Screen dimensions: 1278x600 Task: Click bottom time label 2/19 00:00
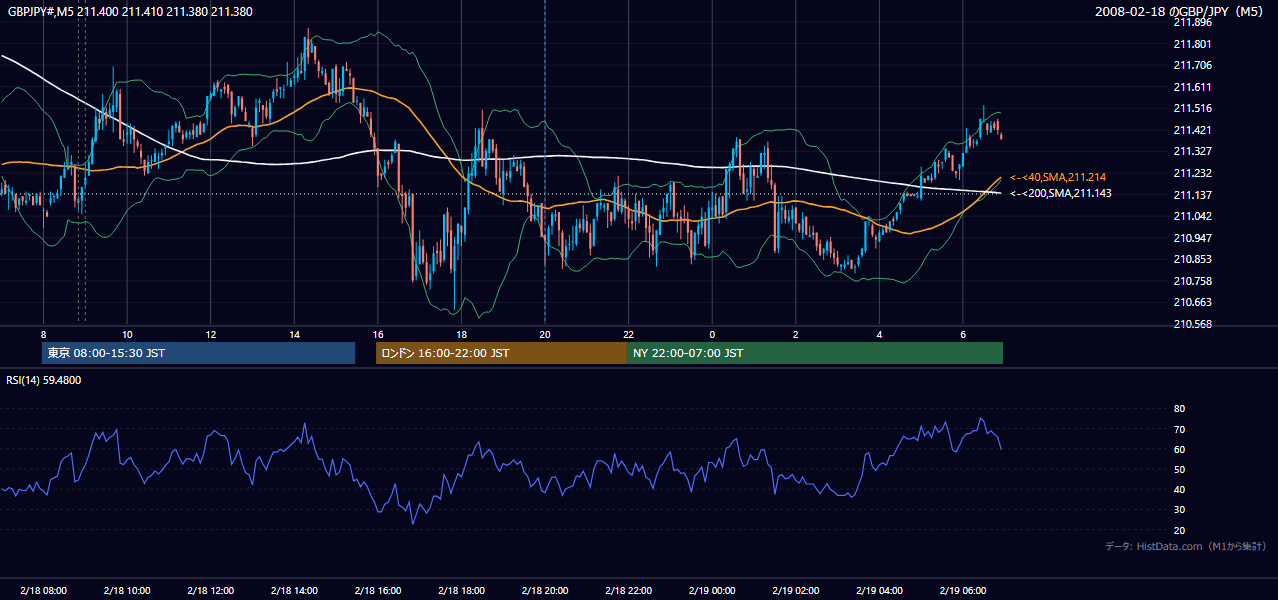coord(712,591)
